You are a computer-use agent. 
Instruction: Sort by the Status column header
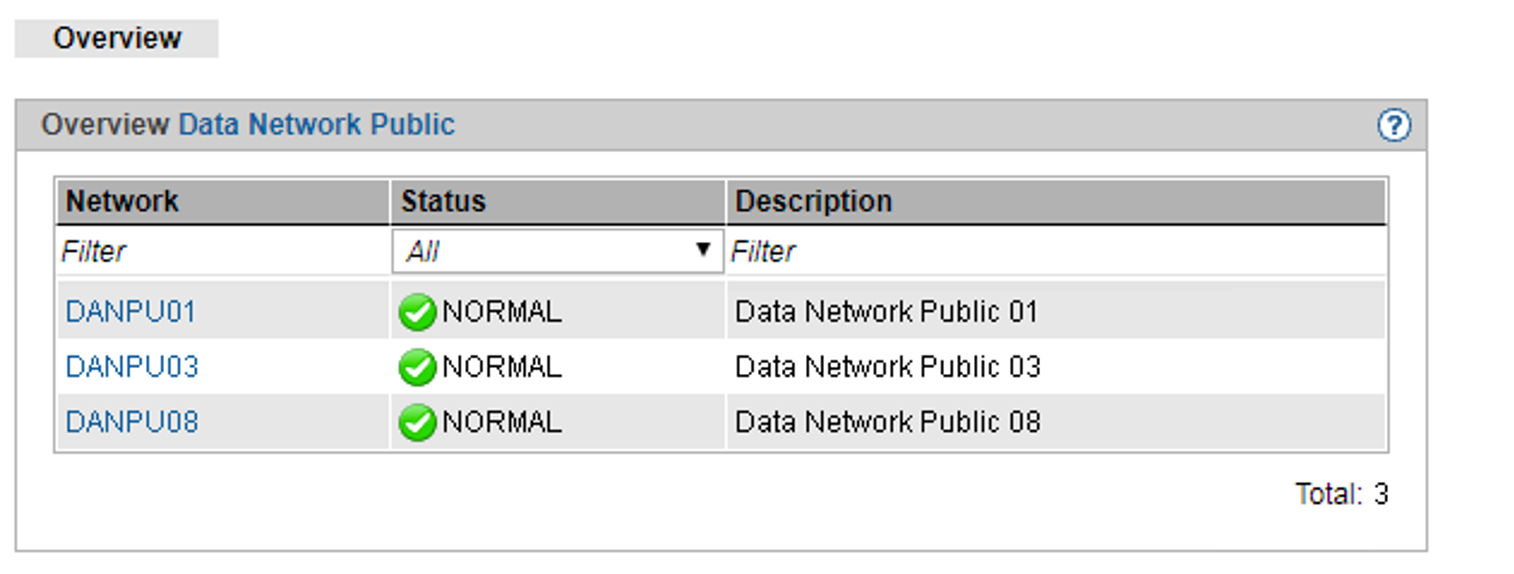[x=557, y=202]
